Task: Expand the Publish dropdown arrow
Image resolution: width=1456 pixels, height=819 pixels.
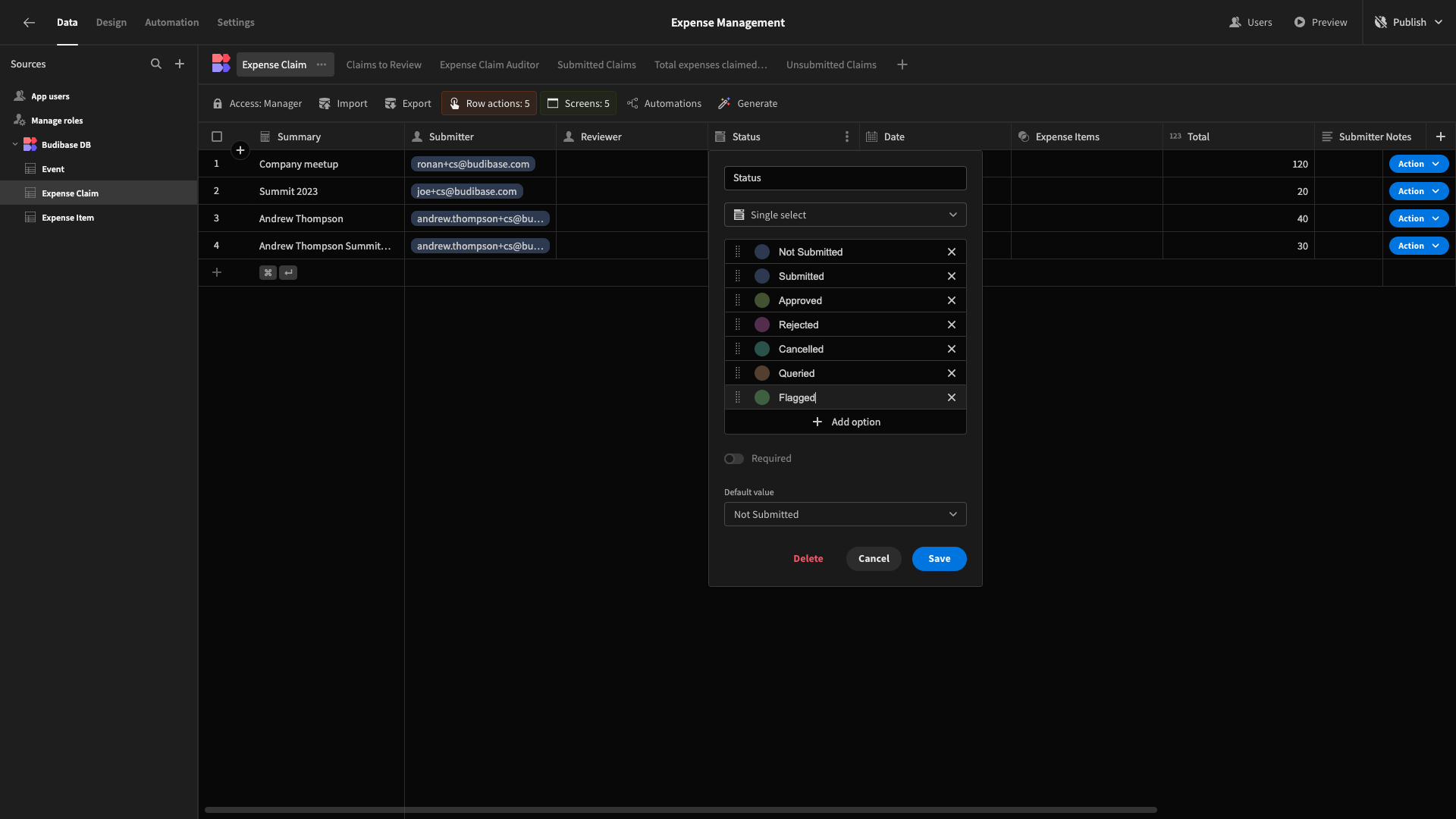Action: (x=1439, y=23)
